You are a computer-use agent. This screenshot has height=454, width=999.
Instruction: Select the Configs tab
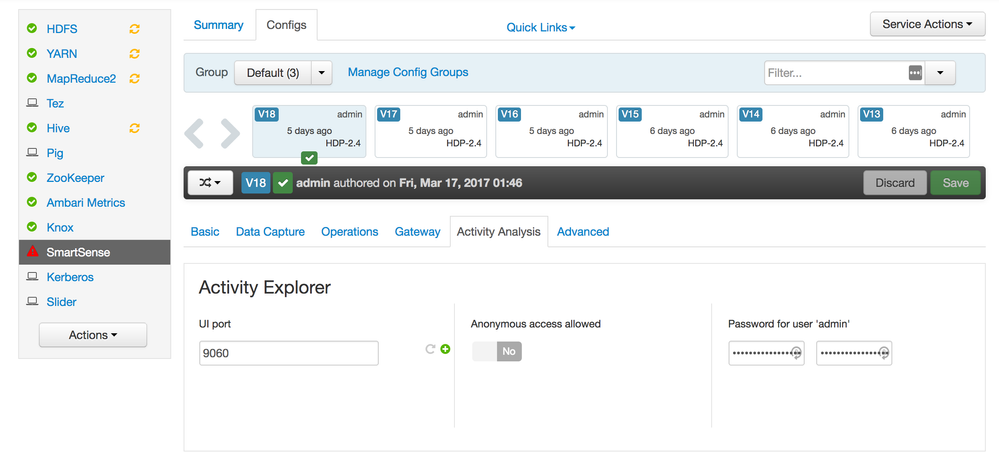click(287, 25)
